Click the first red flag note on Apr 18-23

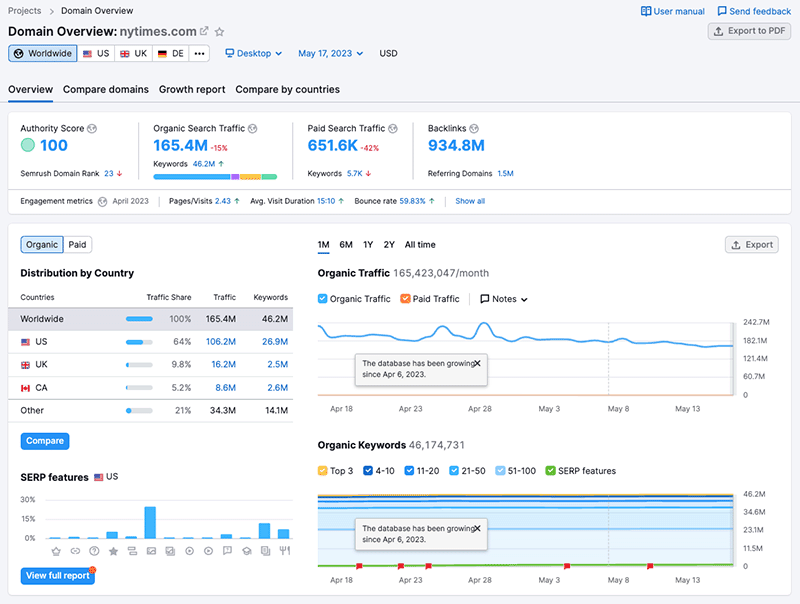pyautogui.click(x=359, y=566)
